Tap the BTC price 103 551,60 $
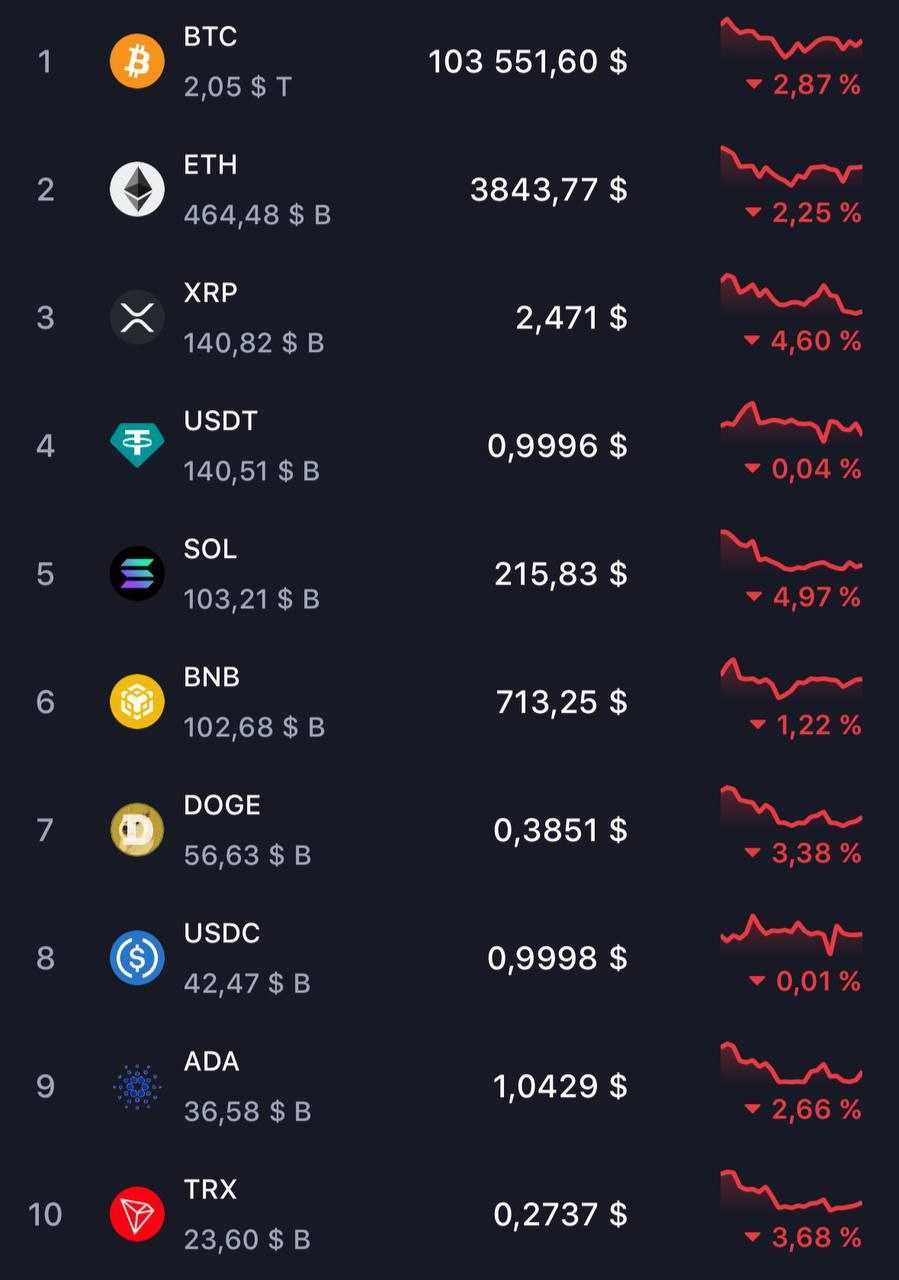This screenshot has height=1280, width=899. (x=528, y=62)
